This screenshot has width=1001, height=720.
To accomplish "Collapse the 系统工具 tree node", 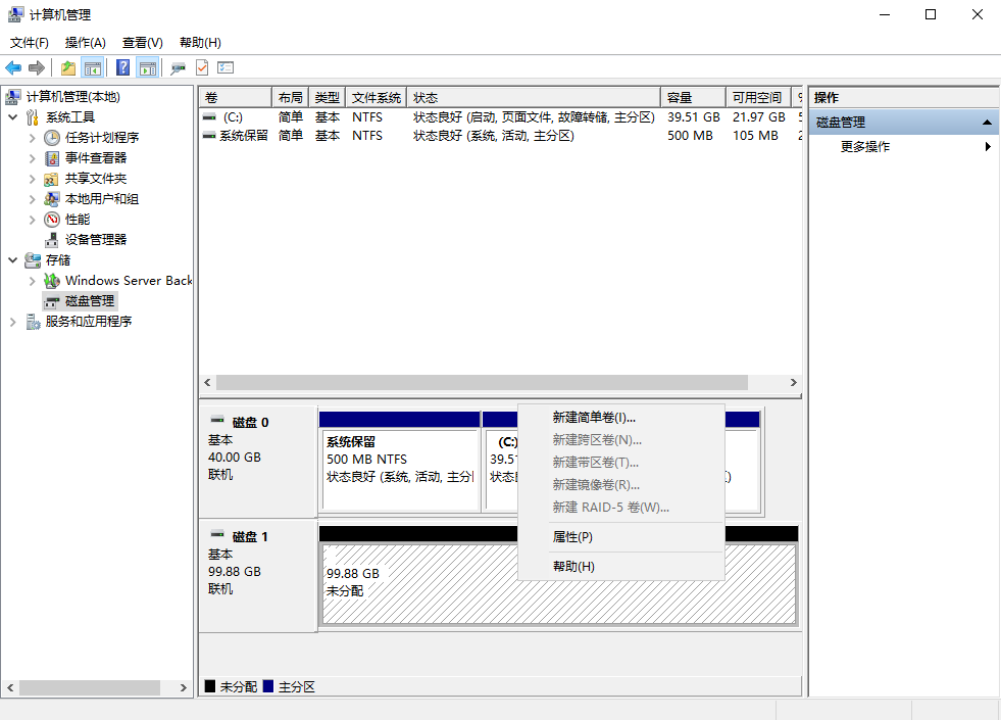I will [13, 118].
